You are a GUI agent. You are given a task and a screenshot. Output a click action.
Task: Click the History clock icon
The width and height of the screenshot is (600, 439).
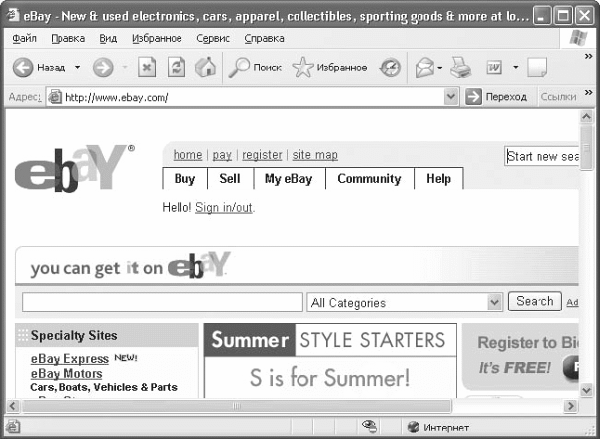(x=390, y=68)
